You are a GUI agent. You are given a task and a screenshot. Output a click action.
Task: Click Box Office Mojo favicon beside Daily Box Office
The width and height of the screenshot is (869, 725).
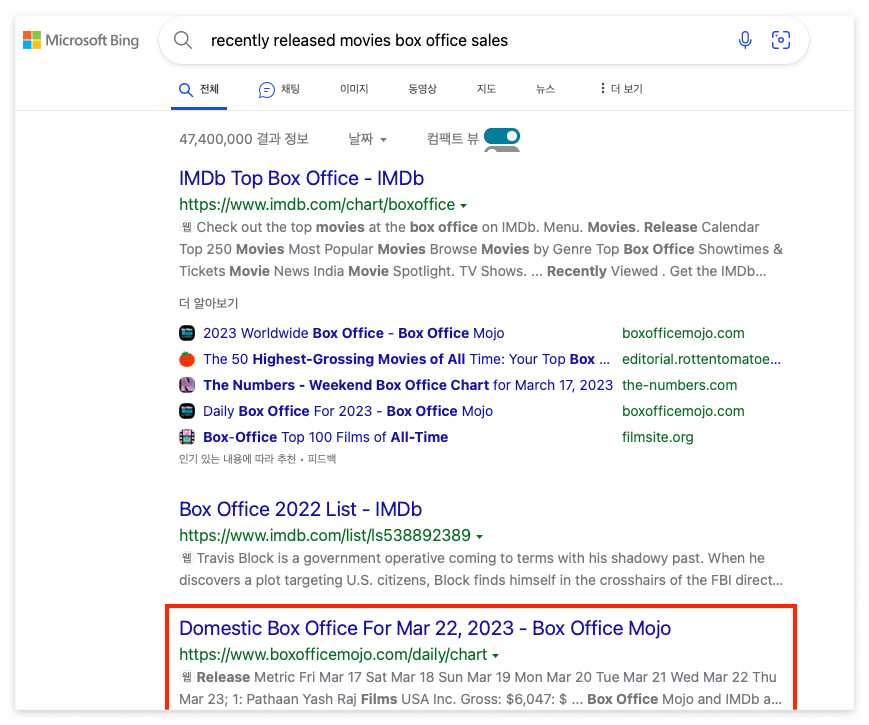pyautogui.click(x=187, y=411)
